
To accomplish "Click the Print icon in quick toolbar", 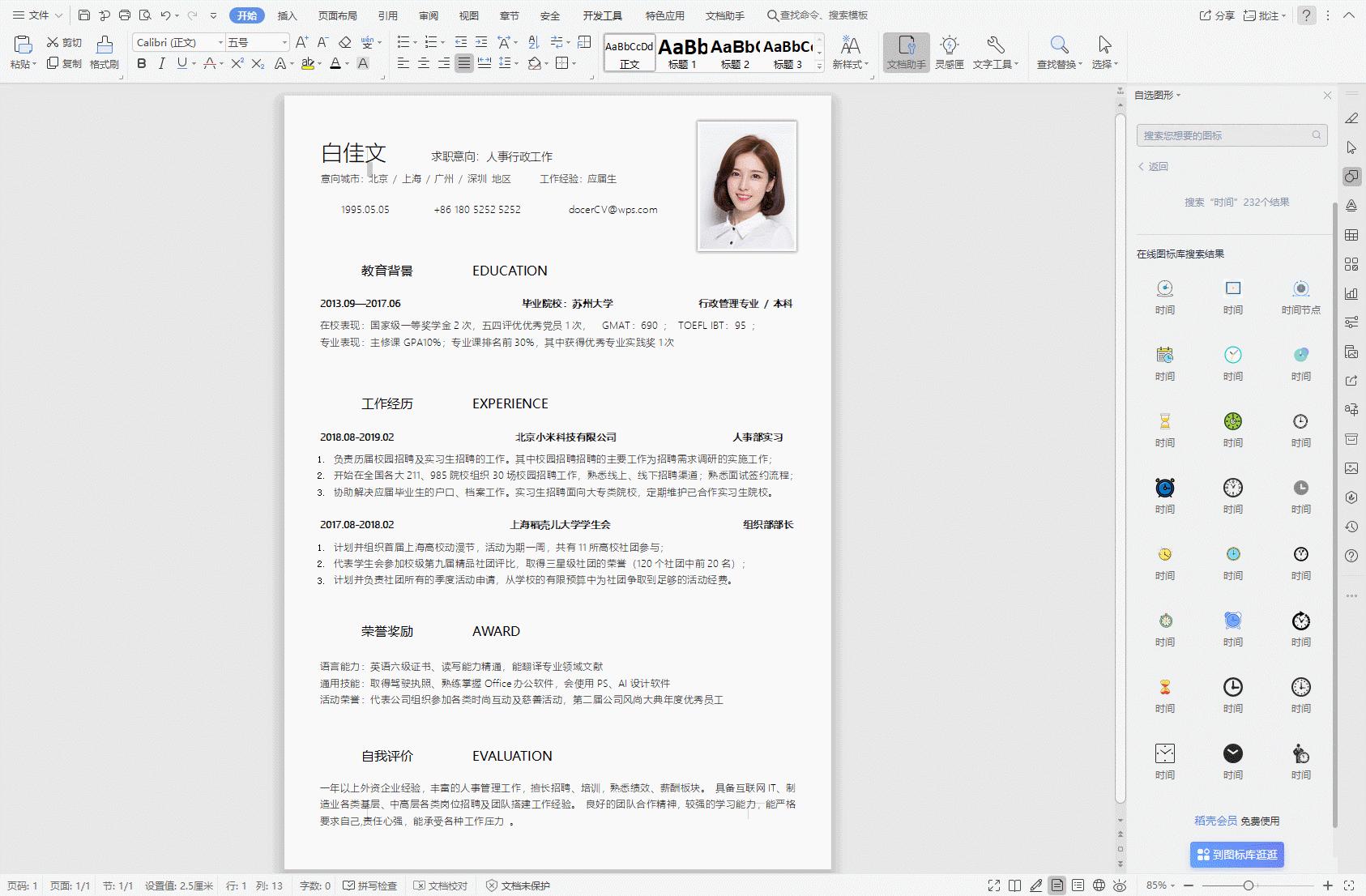I will (125, 15).
